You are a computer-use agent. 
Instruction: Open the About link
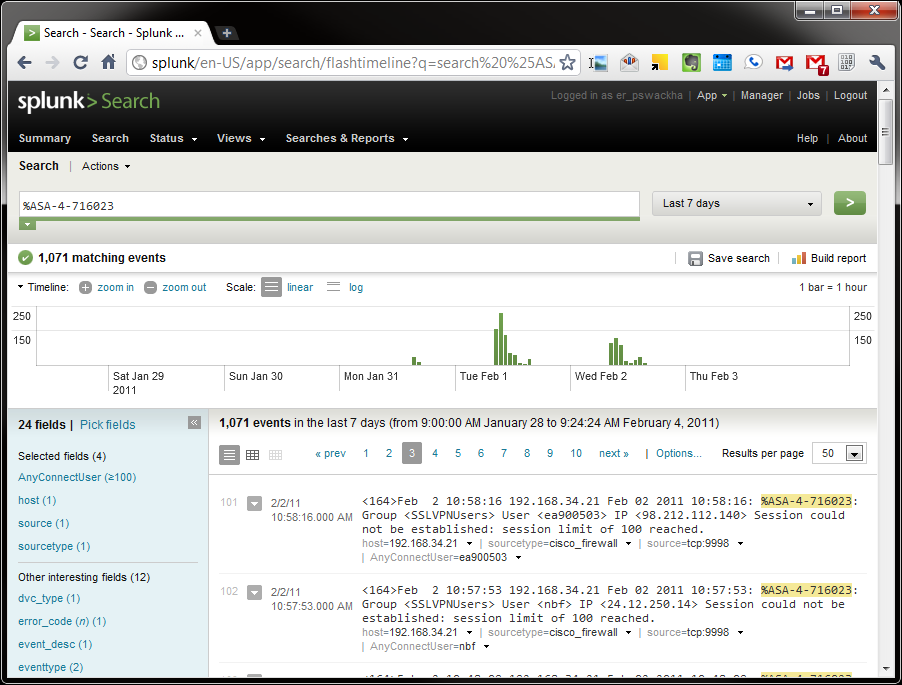tap(852, 138)
